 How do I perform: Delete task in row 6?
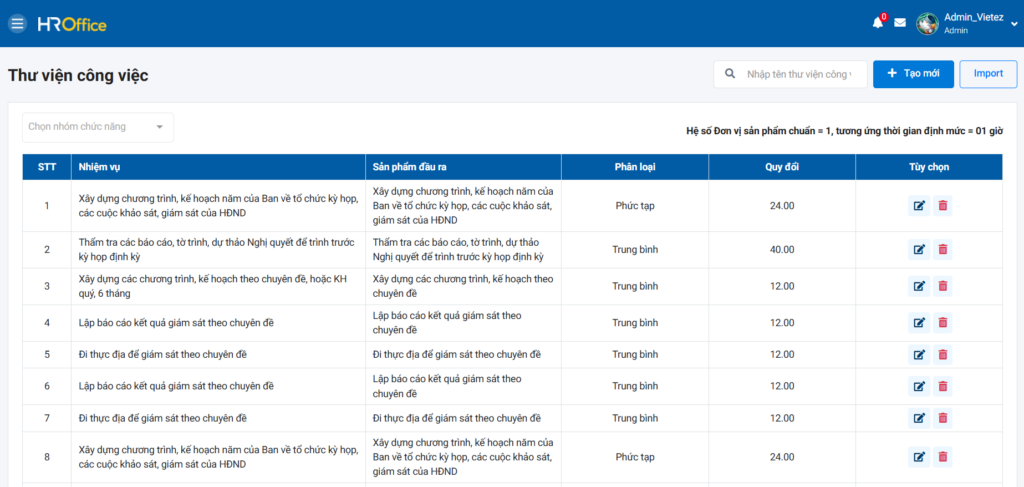tap(943, 386)
